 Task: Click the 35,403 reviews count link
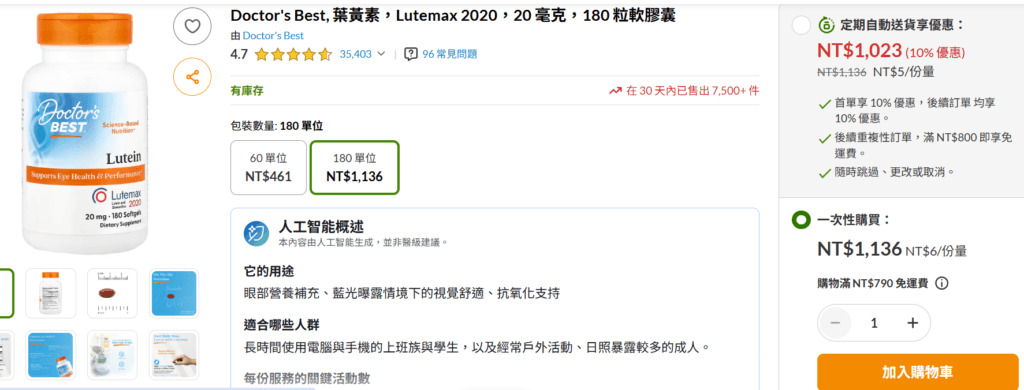[355, 54]
